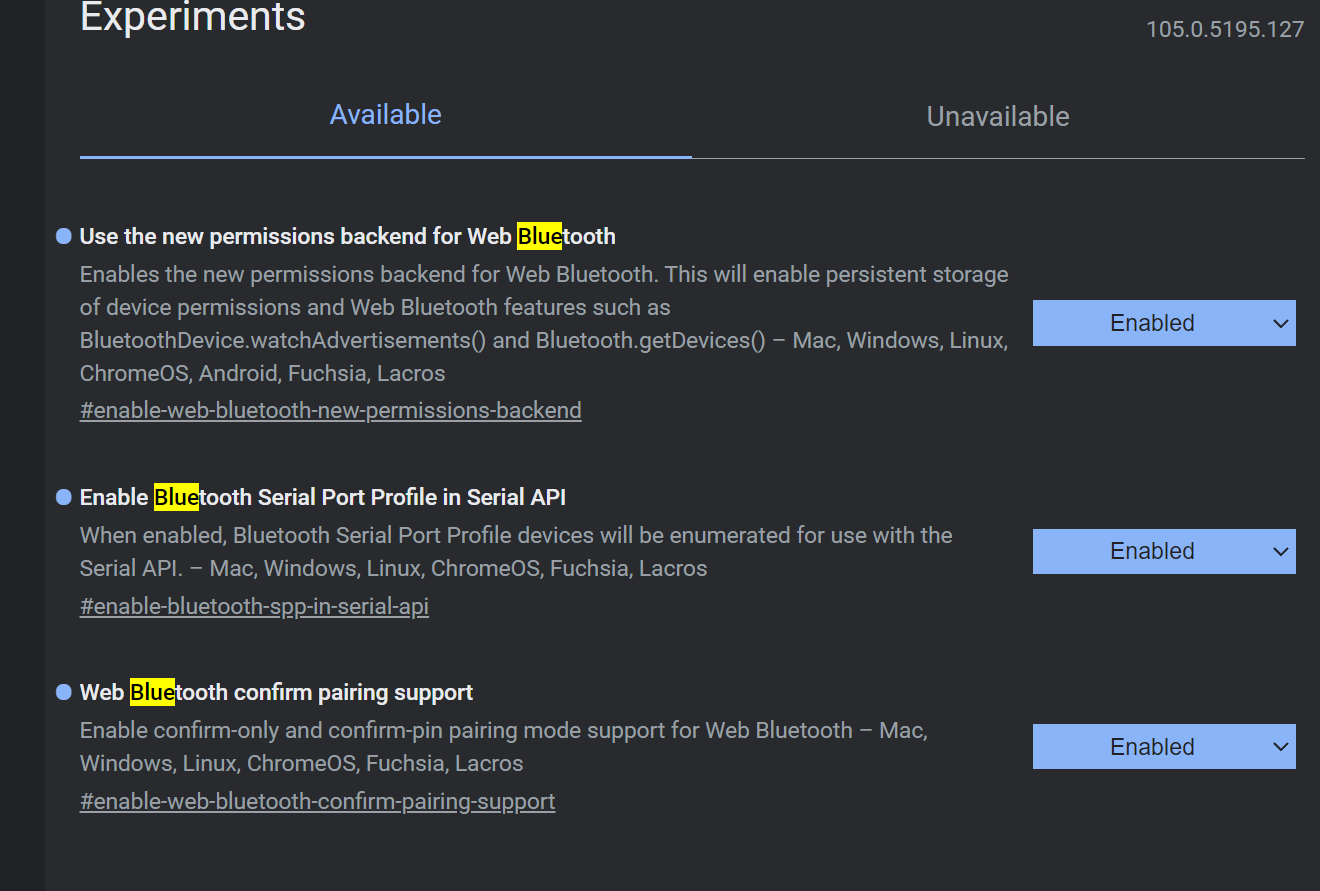This screenshot has height=891, width=1320.
Task: Click the blue dot beside the permissions backend flag
Action: pos(62,236)
